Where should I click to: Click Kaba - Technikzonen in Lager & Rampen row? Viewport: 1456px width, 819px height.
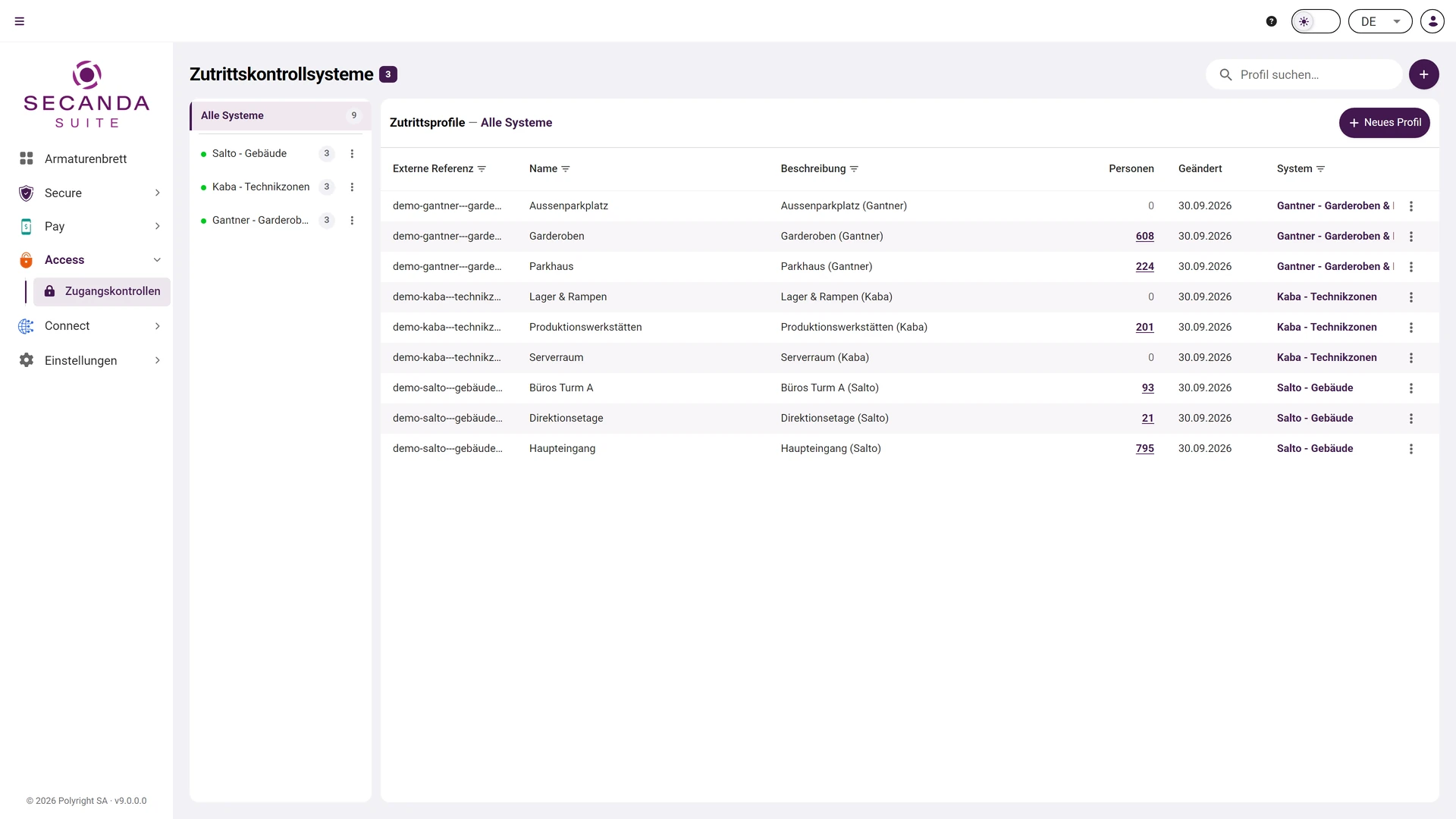[x=1326, y=297]
